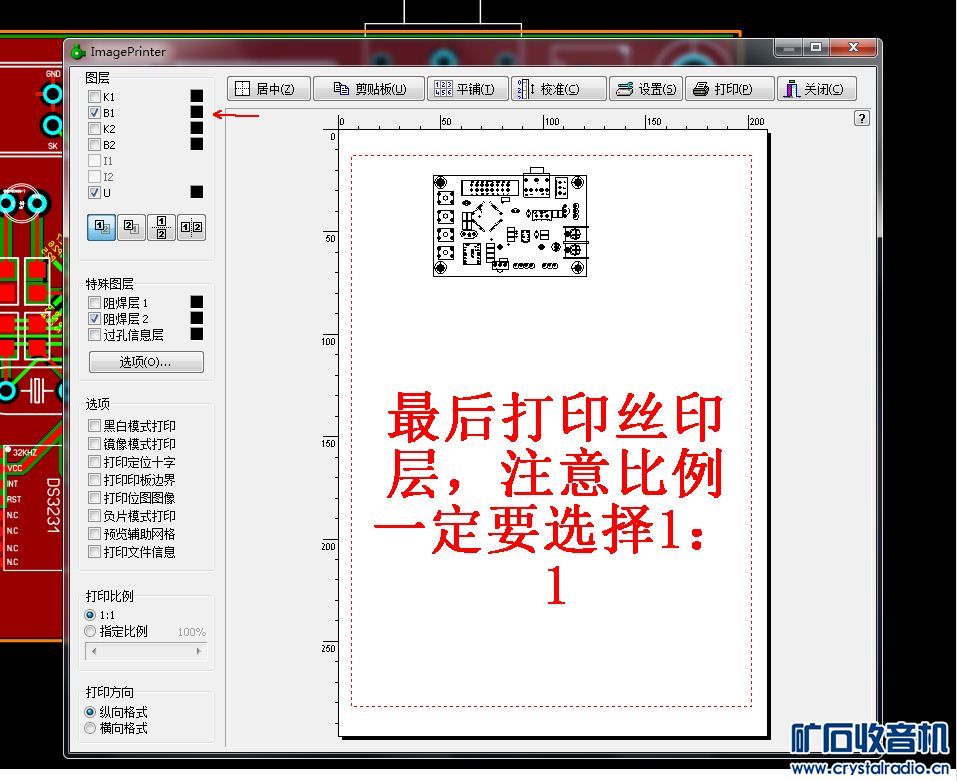This screenshot has height=781, width=957.
Task: Click scale slider left arrow
Action: 94,652
